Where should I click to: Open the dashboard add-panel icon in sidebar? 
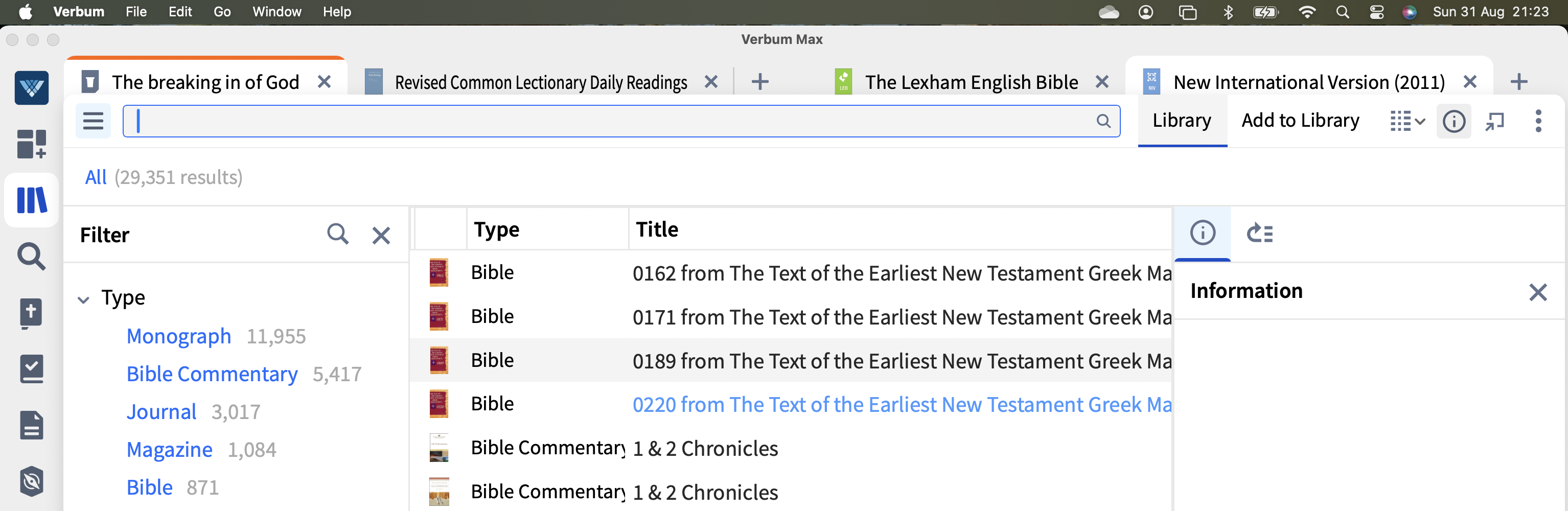[32, 144]
